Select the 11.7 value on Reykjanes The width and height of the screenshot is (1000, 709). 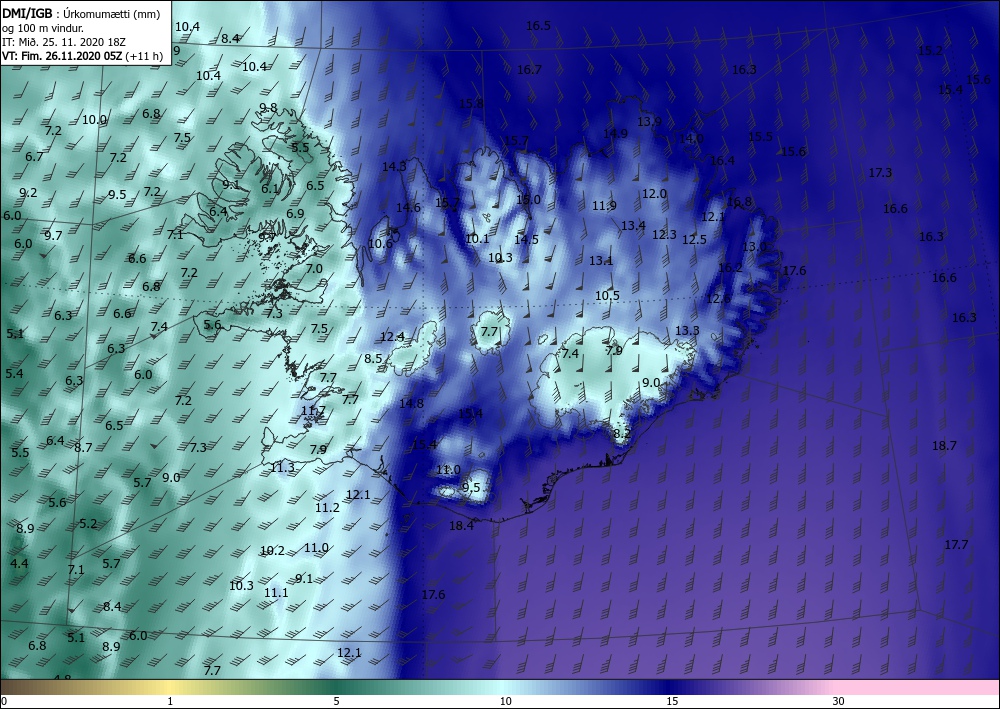(313, 411)
